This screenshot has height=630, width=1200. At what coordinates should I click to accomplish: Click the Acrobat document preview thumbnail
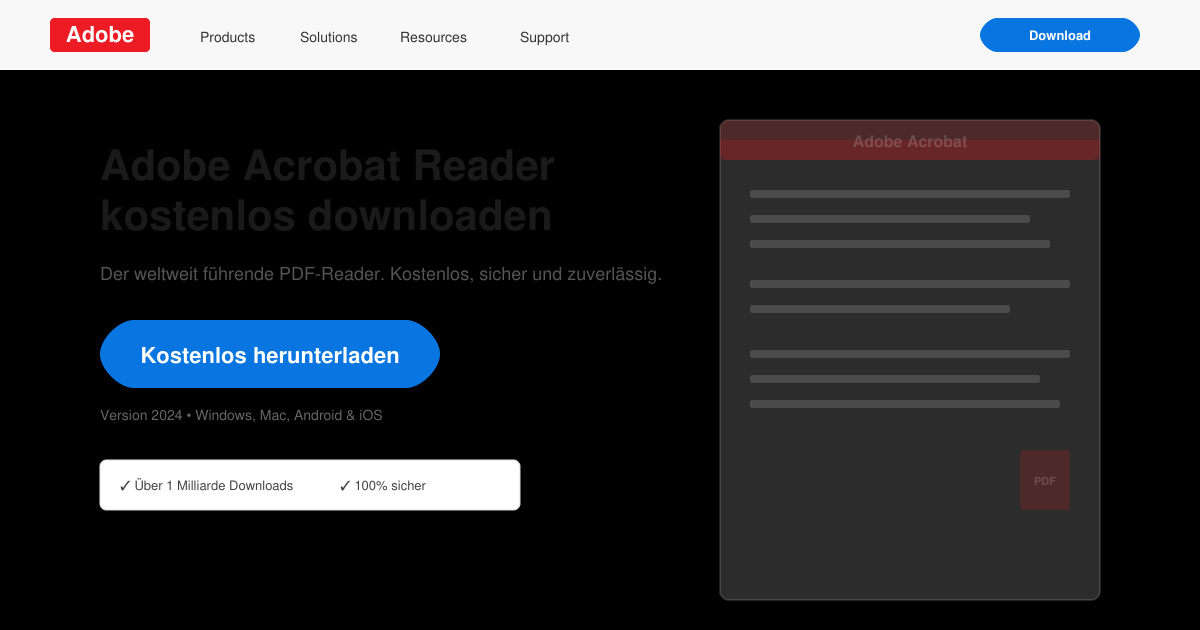point(910,360)
